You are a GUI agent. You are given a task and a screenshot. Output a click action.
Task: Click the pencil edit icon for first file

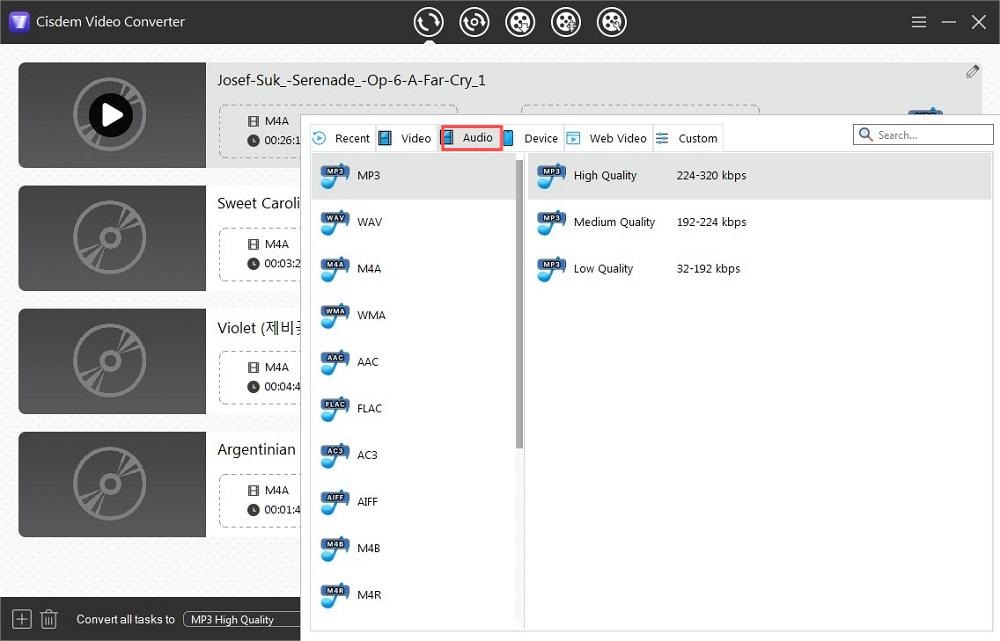tap(972, 72)
